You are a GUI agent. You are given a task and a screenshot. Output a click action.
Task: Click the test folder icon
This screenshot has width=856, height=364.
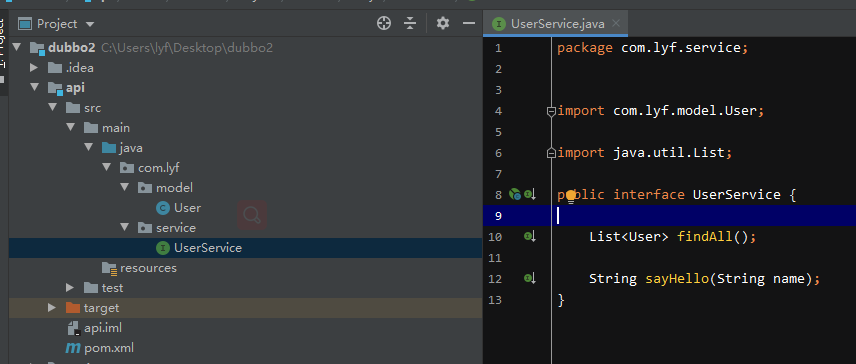(x=91, y=287)
